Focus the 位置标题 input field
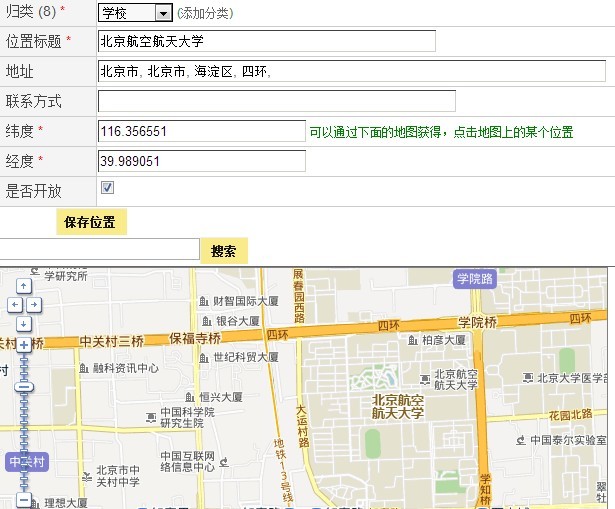The width and height of the screenshot is (615, 509). point(267,41)
